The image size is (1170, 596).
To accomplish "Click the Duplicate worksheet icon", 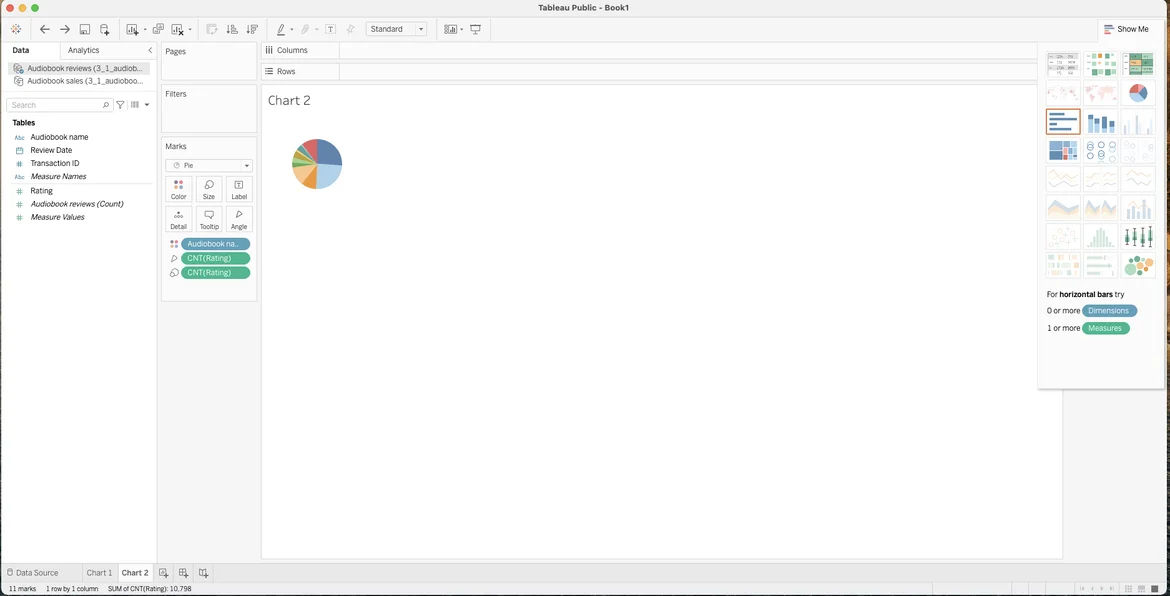I will click(x=158, y=30).
